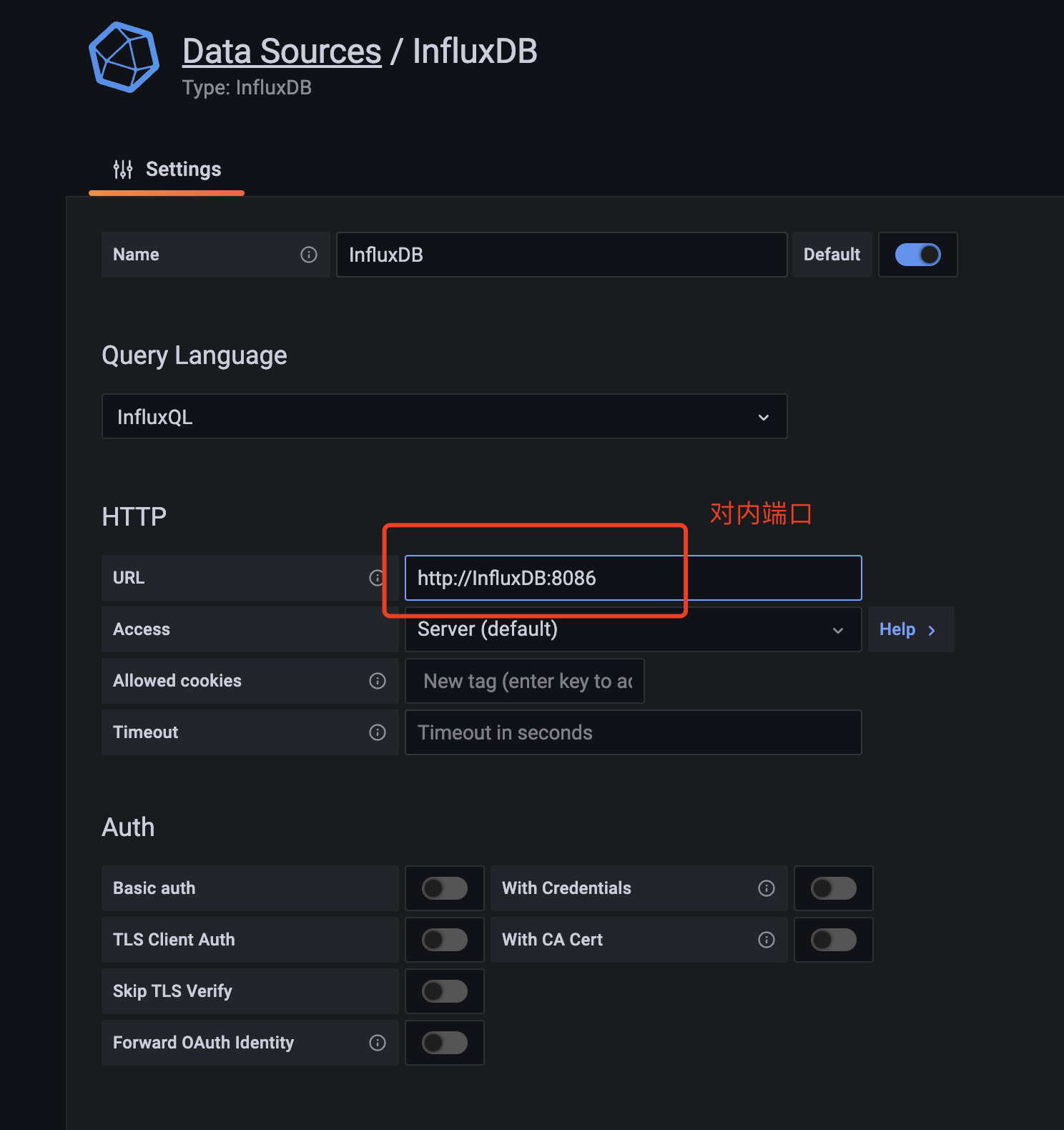1064x1130 pixels.
Task: Click the info icon beside URL
Action: [x=377, y=578]
